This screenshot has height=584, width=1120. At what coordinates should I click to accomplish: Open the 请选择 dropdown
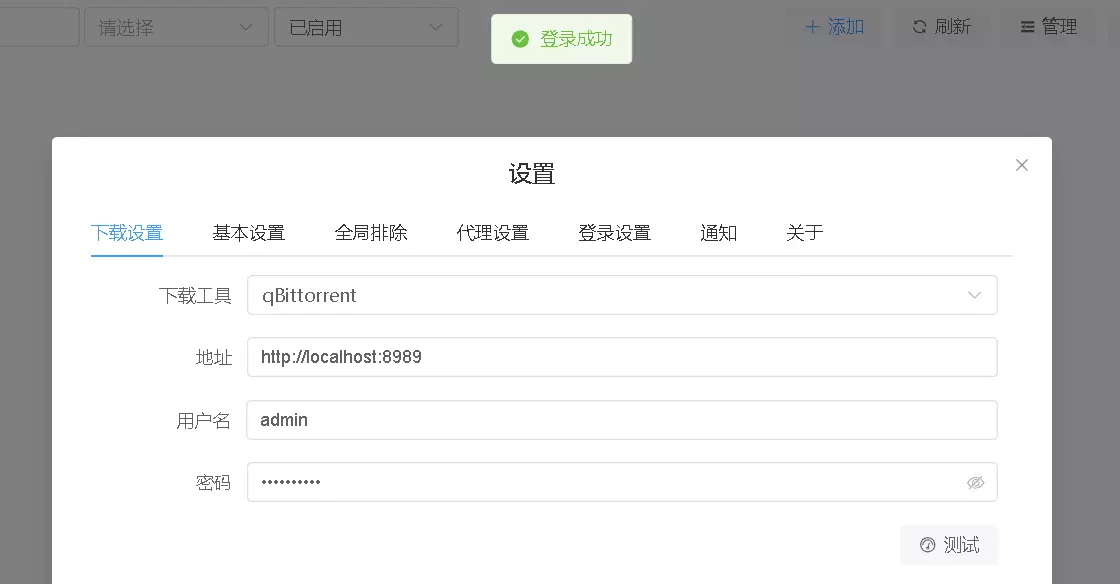coord(176,27)
